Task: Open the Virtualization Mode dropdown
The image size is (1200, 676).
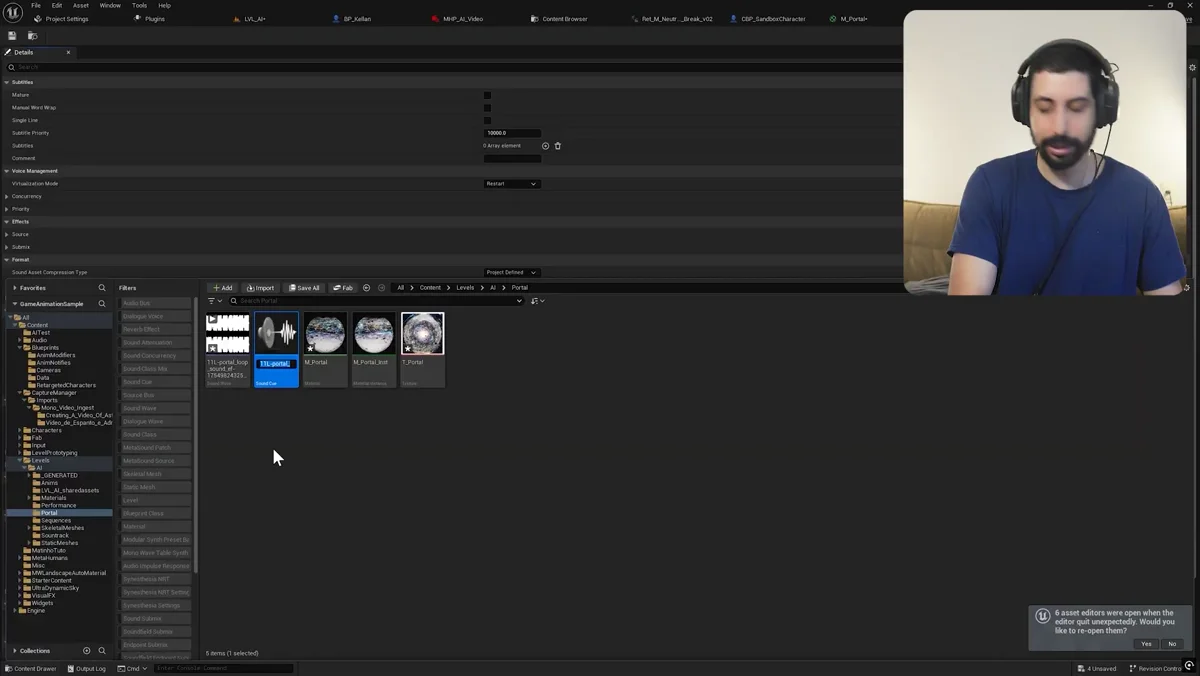Action: coord(511,184)
